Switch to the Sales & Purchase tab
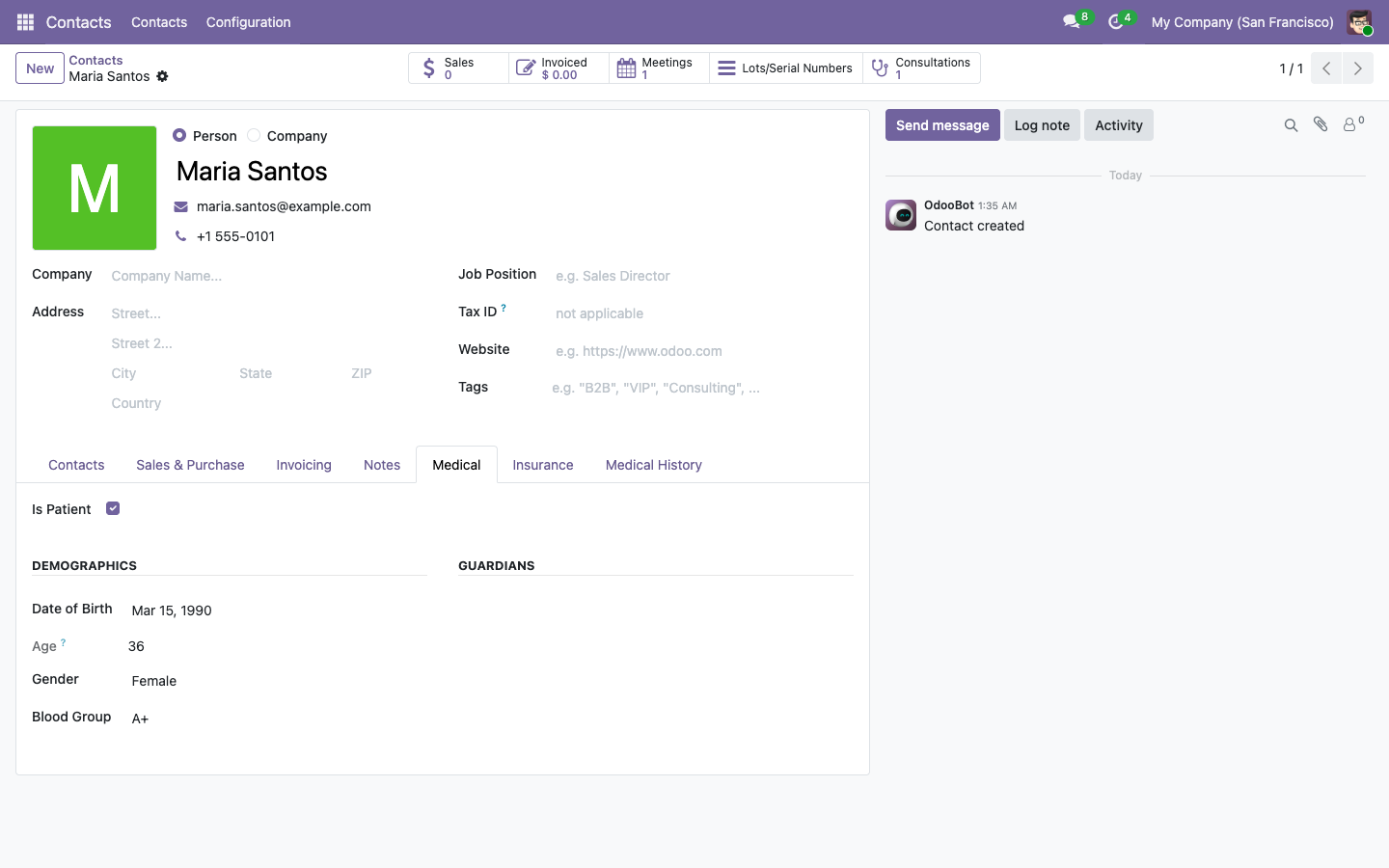Viewport: 1389px width, 868px height. point(190,465)
